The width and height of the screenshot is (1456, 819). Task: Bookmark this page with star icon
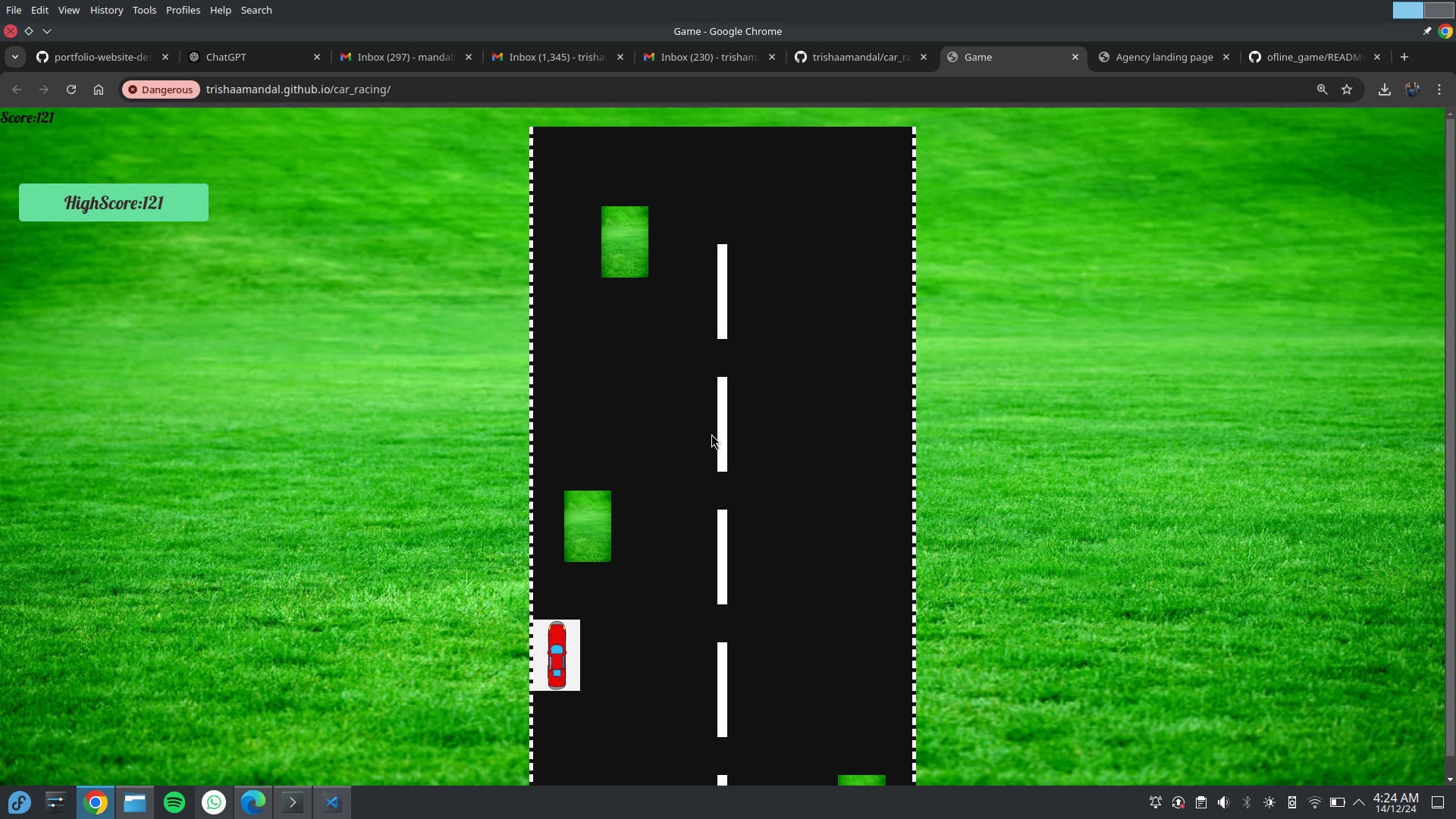coord(1347,89)
